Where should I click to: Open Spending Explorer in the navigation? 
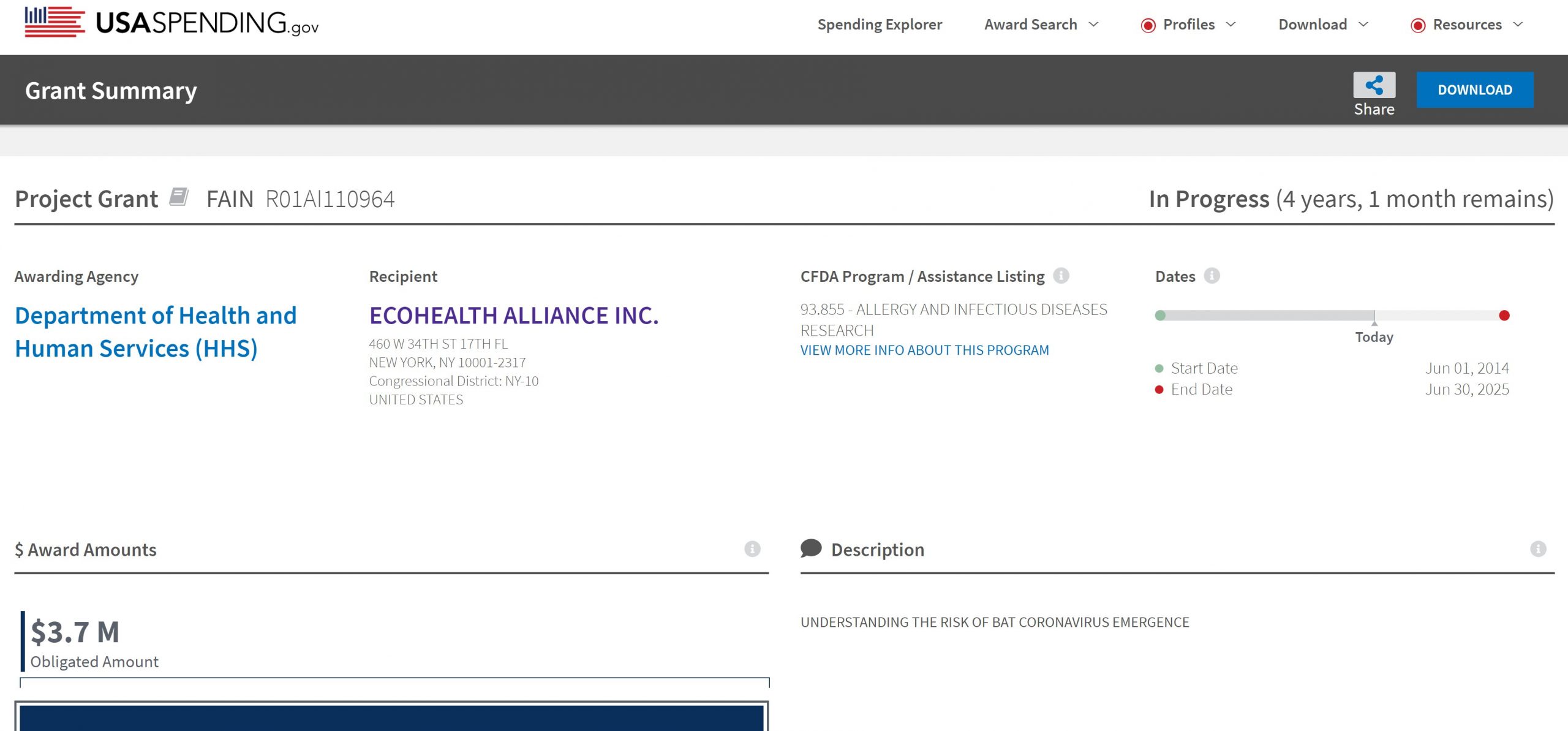880,25
